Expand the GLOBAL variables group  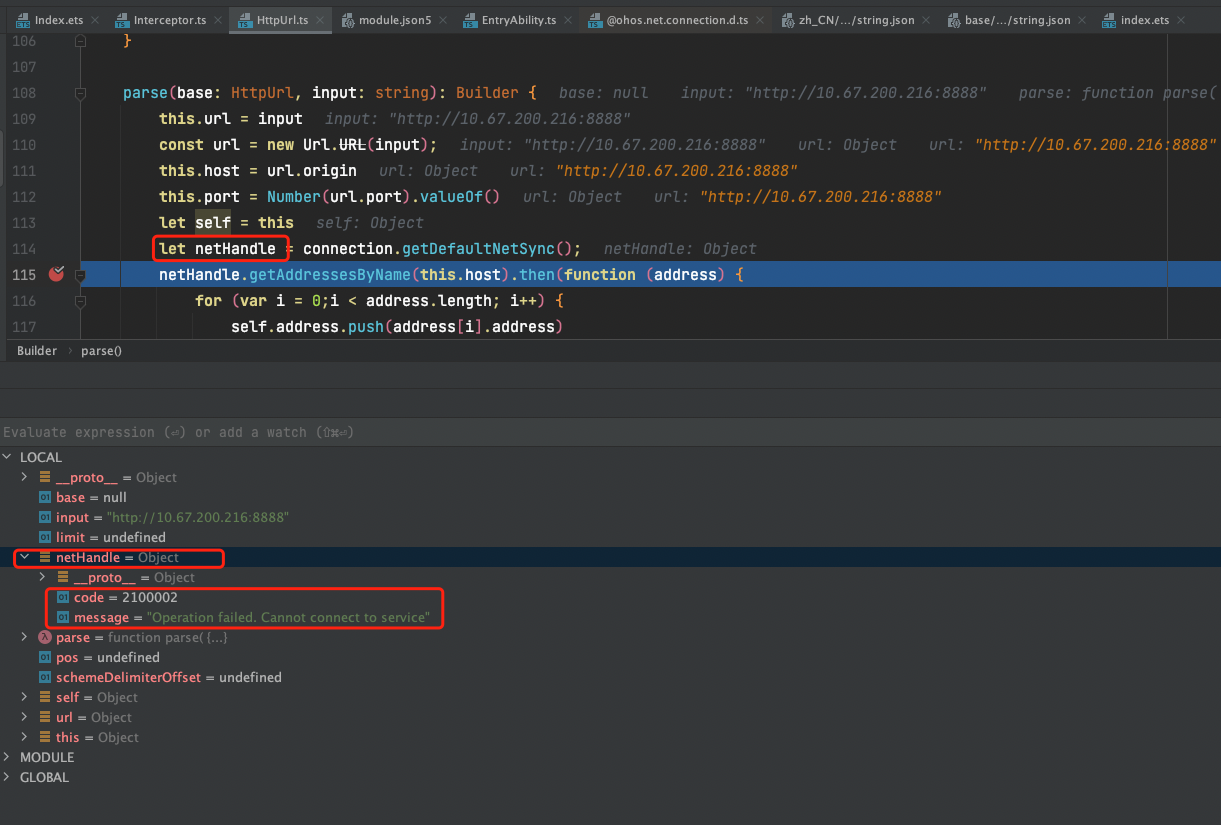[x=9, y=777]
